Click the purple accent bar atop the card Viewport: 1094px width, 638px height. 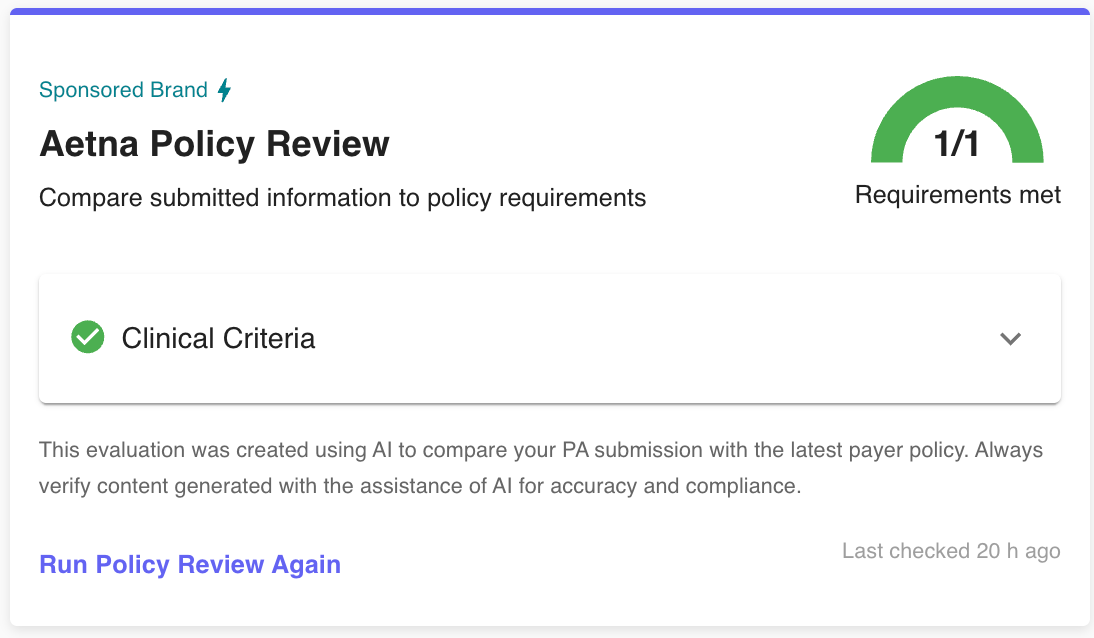[x=550, y=11]
